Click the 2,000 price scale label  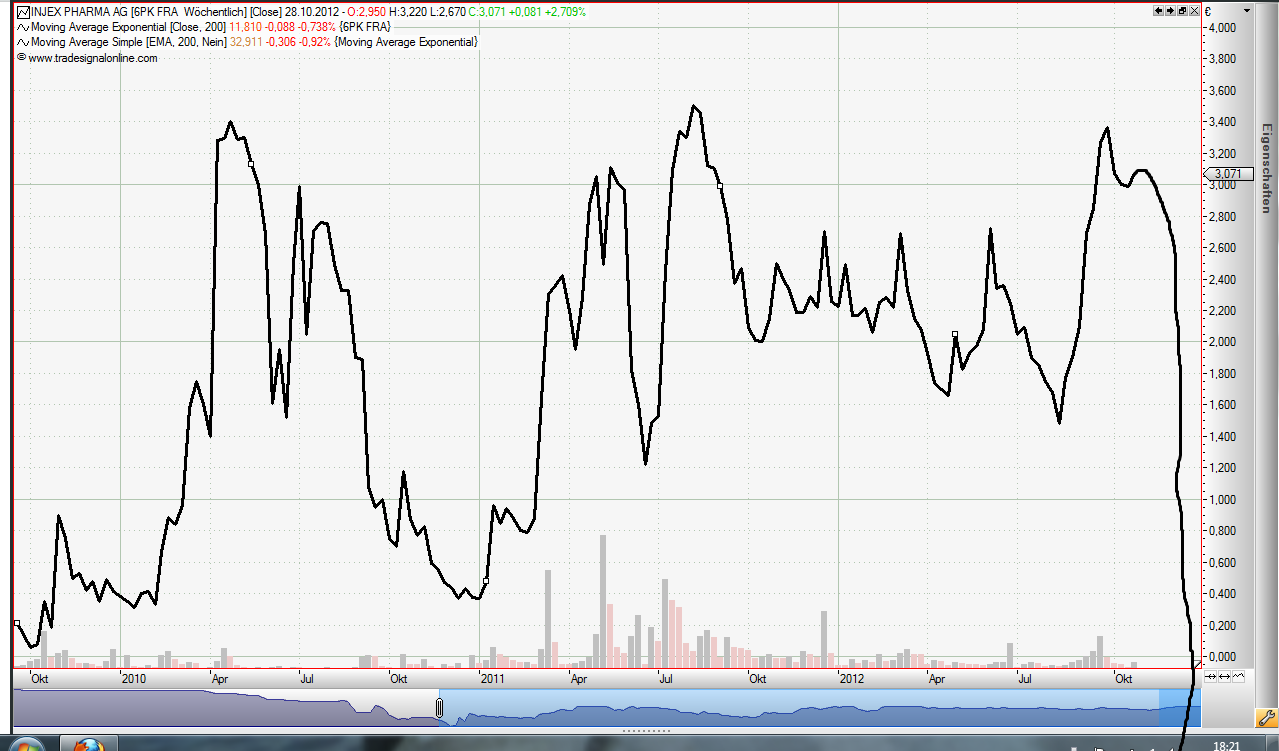1224,342
